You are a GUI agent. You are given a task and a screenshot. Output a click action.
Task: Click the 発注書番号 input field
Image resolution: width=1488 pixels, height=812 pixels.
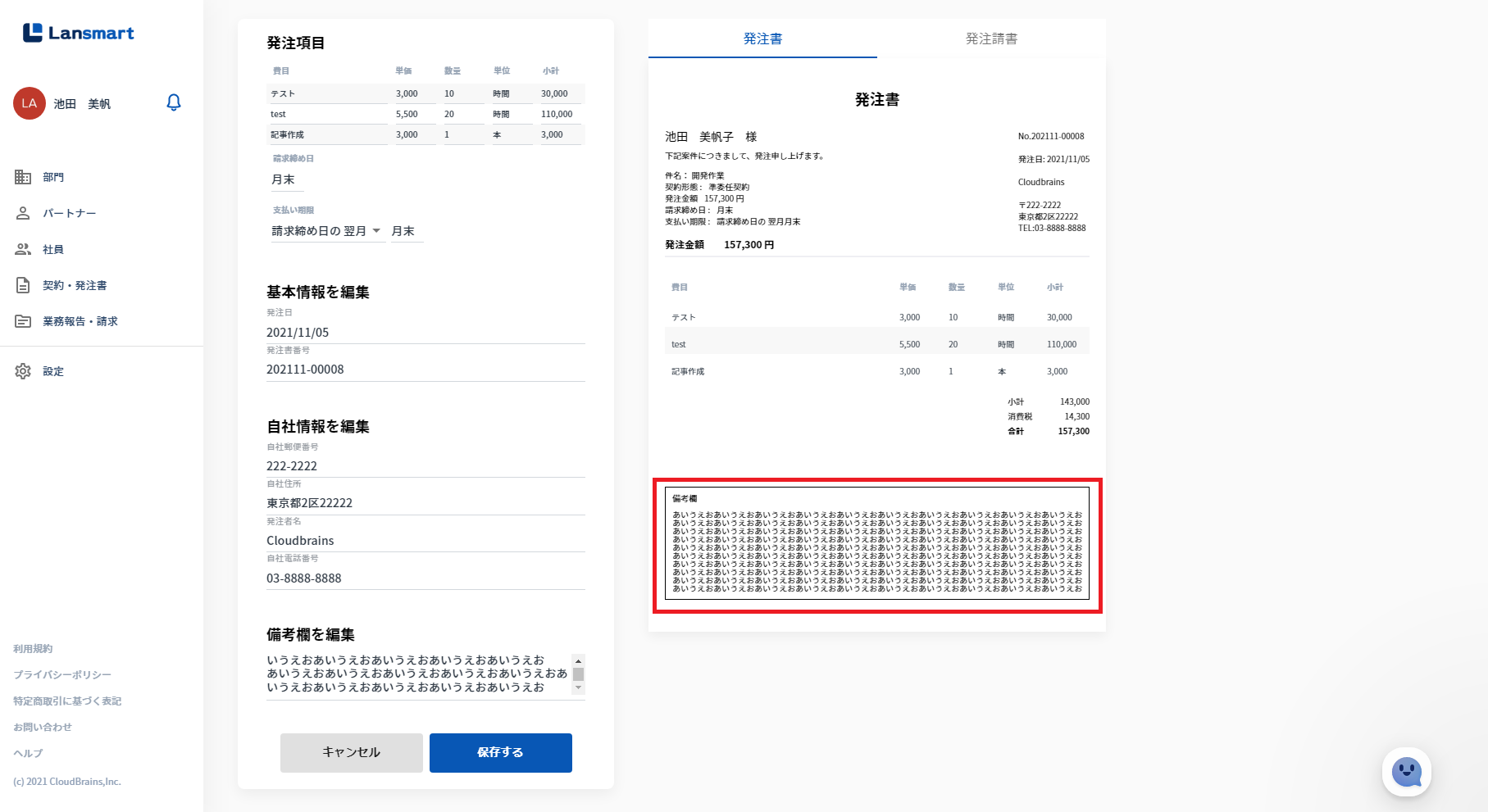click(425, 370)
